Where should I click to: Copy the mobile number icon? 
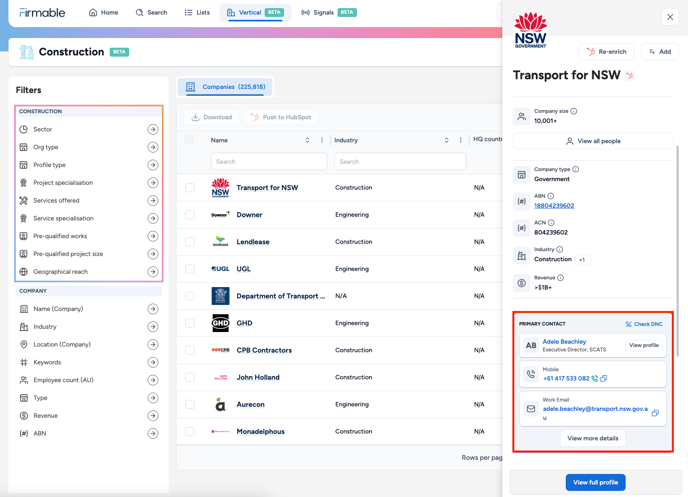click(x=604, y=379)
